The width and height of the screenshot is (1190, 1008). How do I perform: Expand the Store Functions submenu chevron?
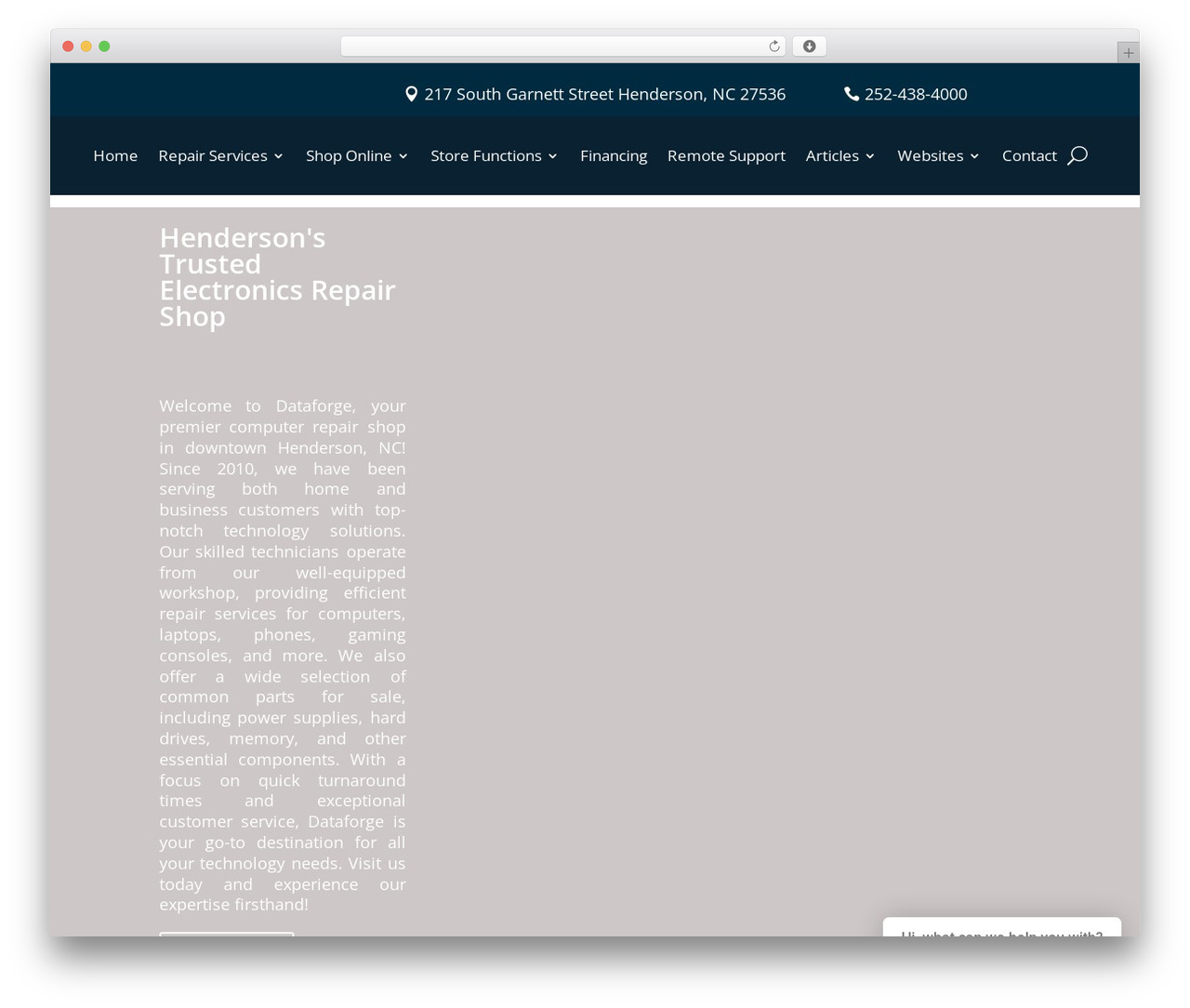(552, 156)
